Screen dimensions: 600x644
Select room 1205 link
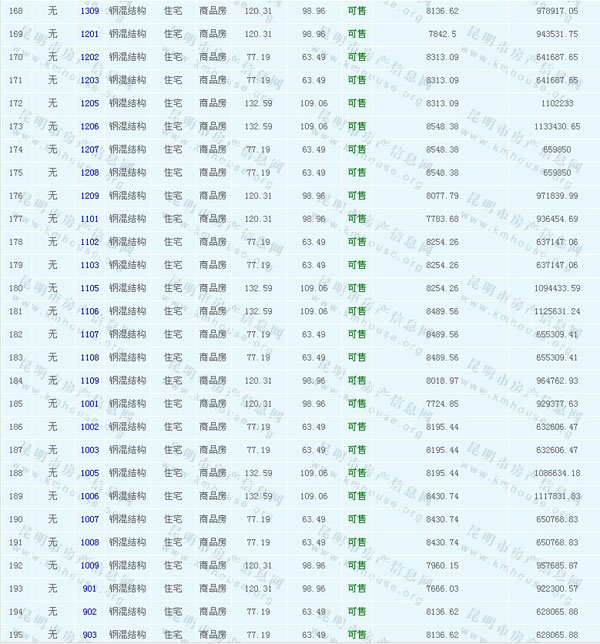point(89,103)
